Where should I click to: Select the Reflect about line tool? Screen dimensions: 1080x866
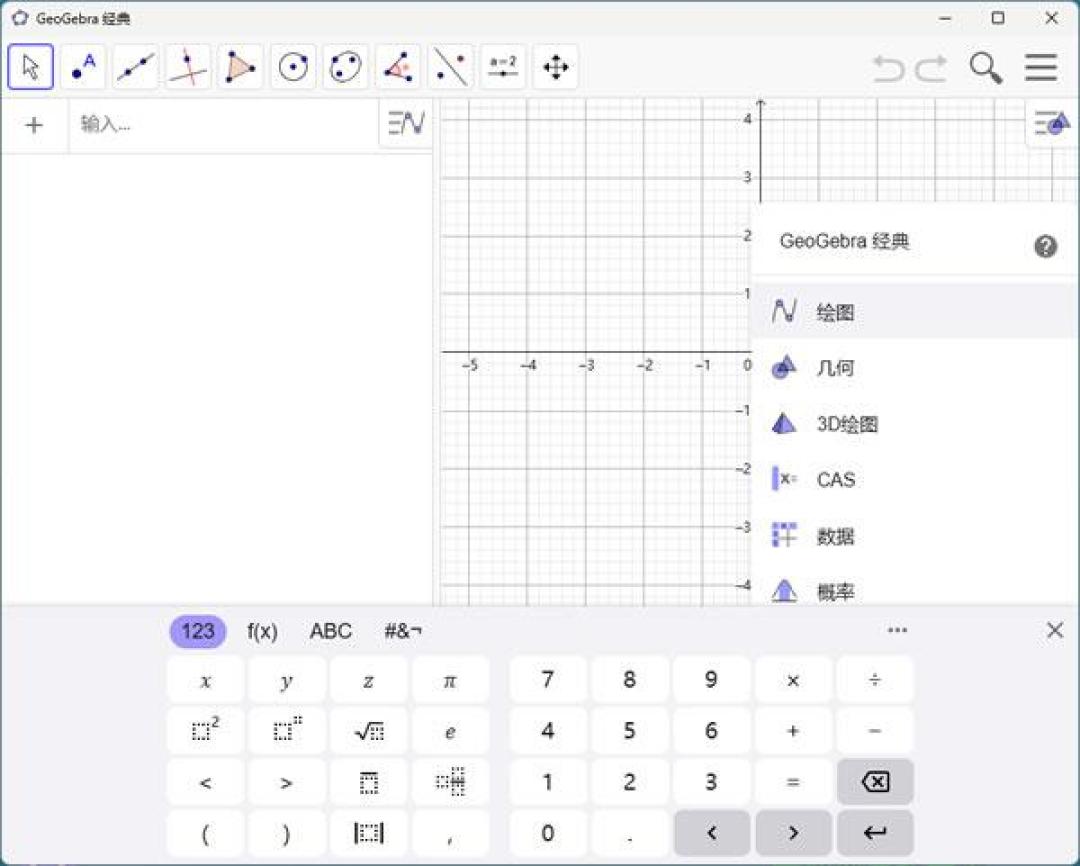pos(450,67)
